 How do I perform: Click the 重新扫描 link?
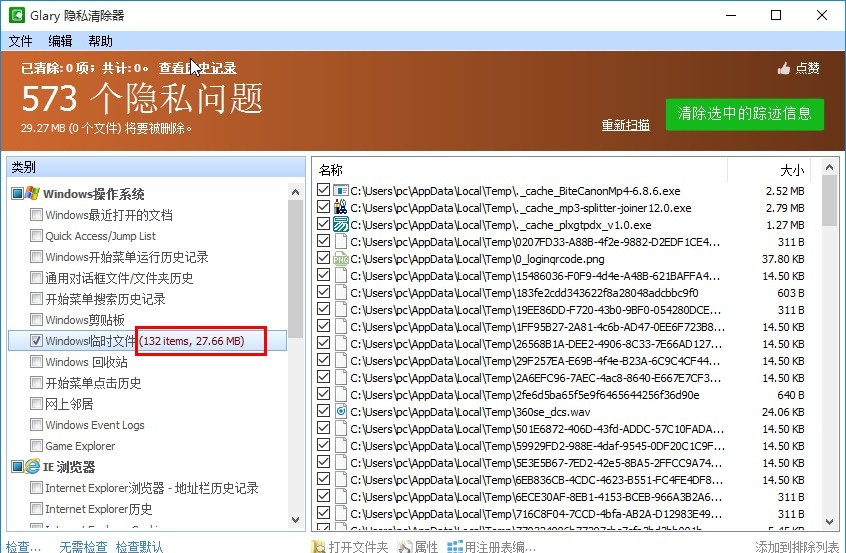point(625,125)
